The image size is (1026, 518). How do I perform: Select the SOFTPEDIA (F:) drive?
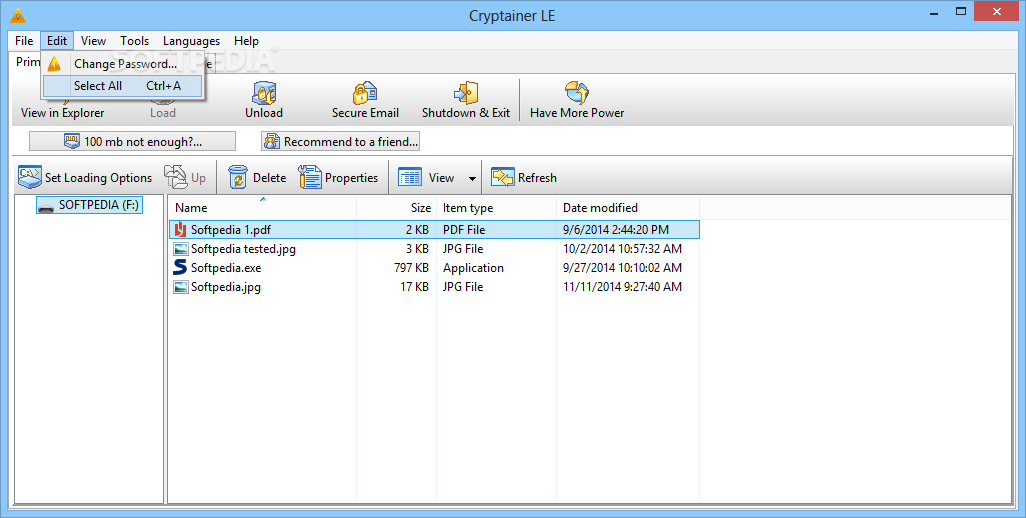pos(90,205)
